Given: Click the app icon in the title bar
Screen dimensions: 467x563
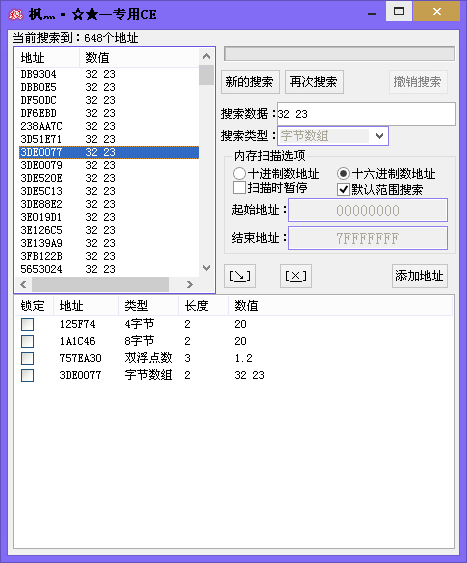Looking at the screenshot, I should tap(16, 14).
